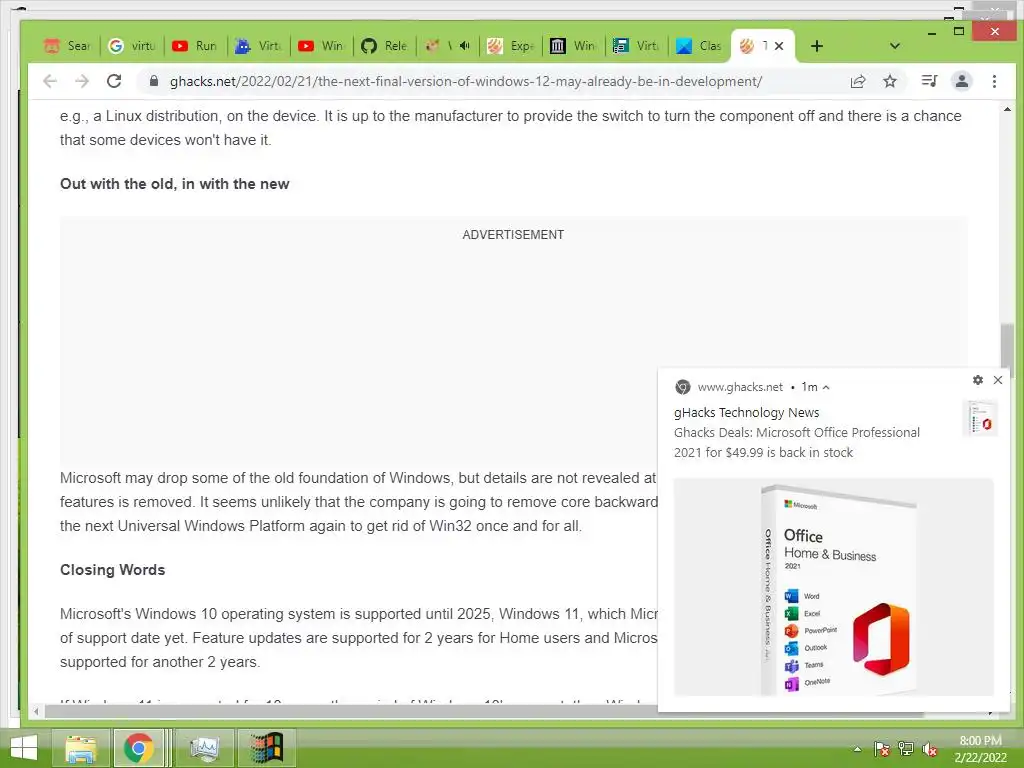Open the taskbar clock showing 8:00 PM
This screenshot has width=1024, height=768.
click(x=980, y=749)
